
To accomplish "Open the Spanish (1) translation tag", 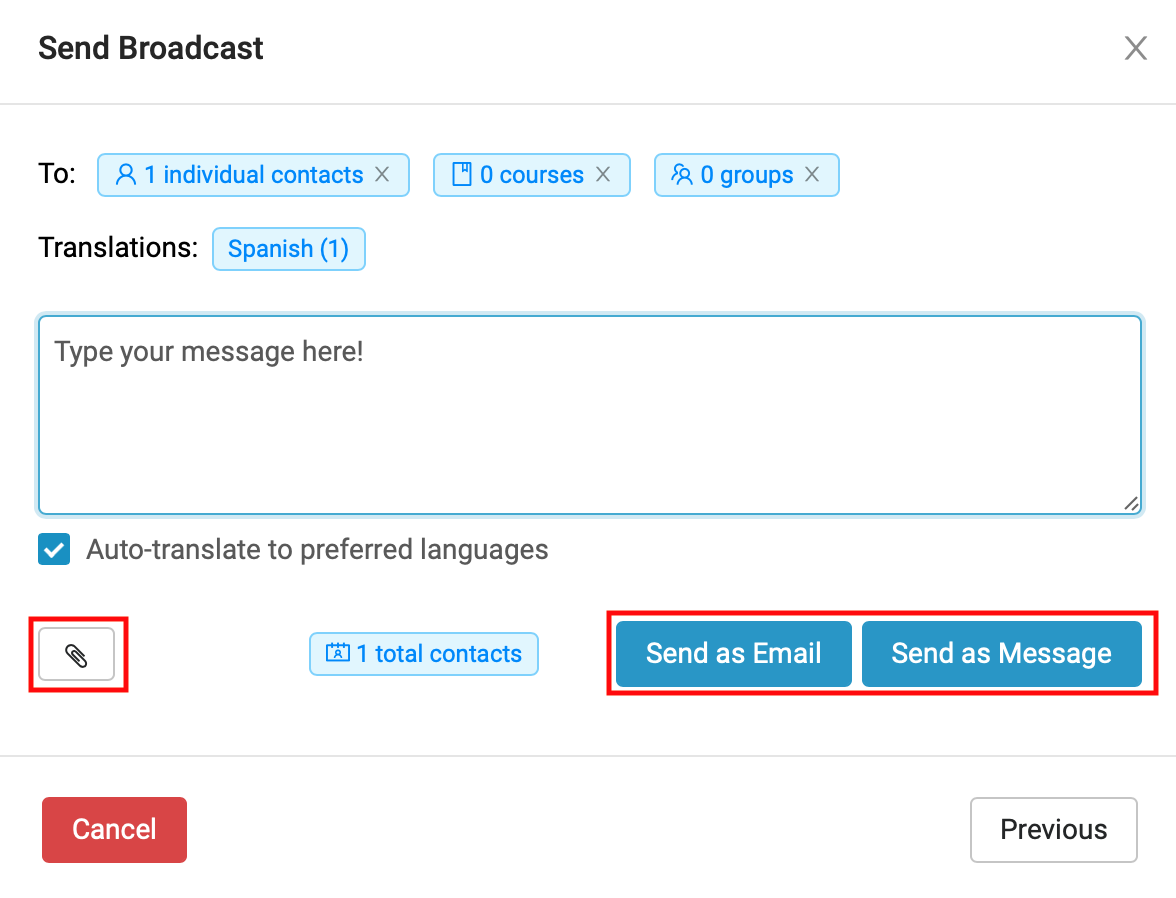I will (288, 249).
